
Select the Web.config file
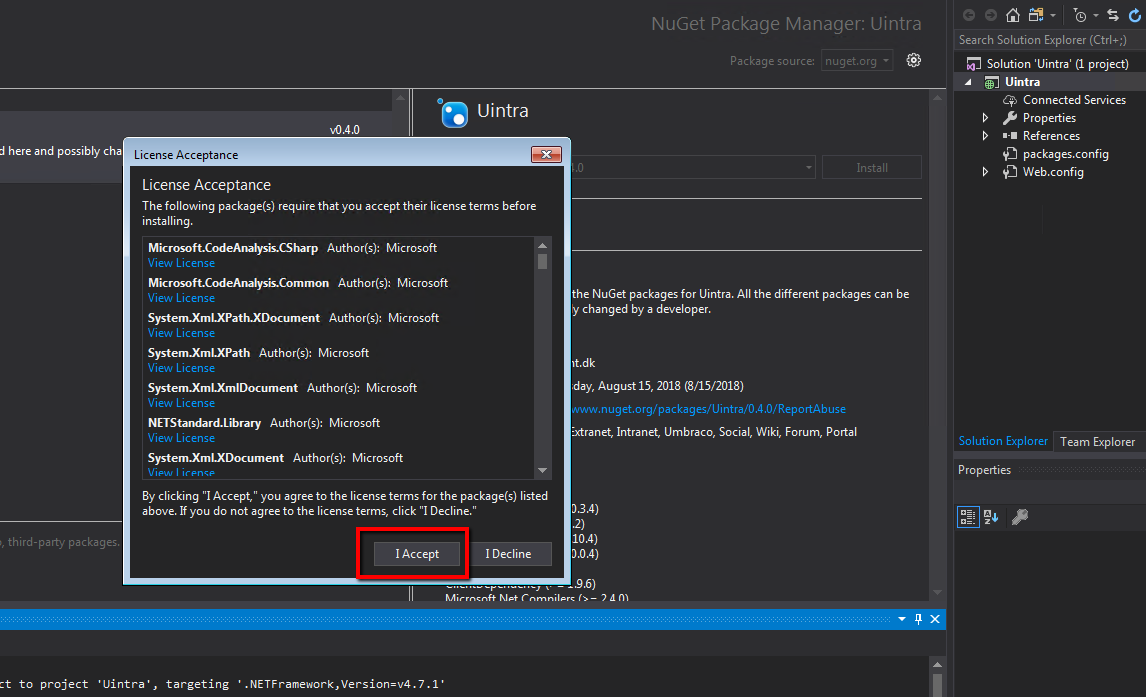coord(1052,172)
